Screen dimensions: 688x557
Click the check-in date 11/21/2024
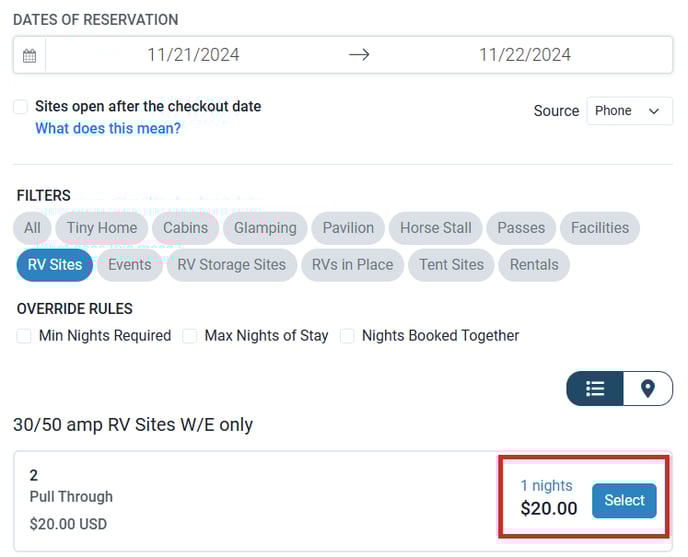pos(193,55)
